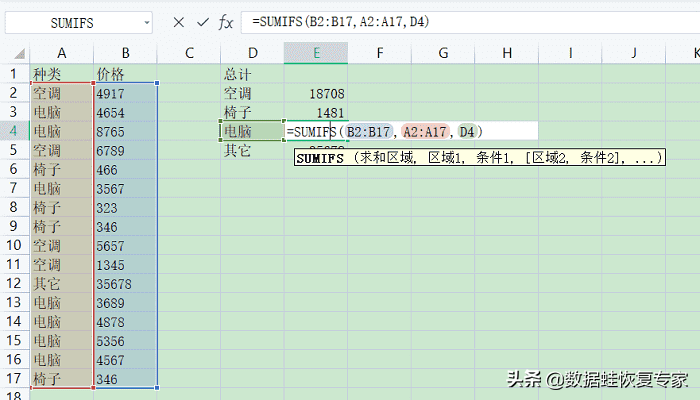Viewport: 700px width, 400px height.
Task: Click 其它 in row 12 of column A
Action: coord(62,283)
